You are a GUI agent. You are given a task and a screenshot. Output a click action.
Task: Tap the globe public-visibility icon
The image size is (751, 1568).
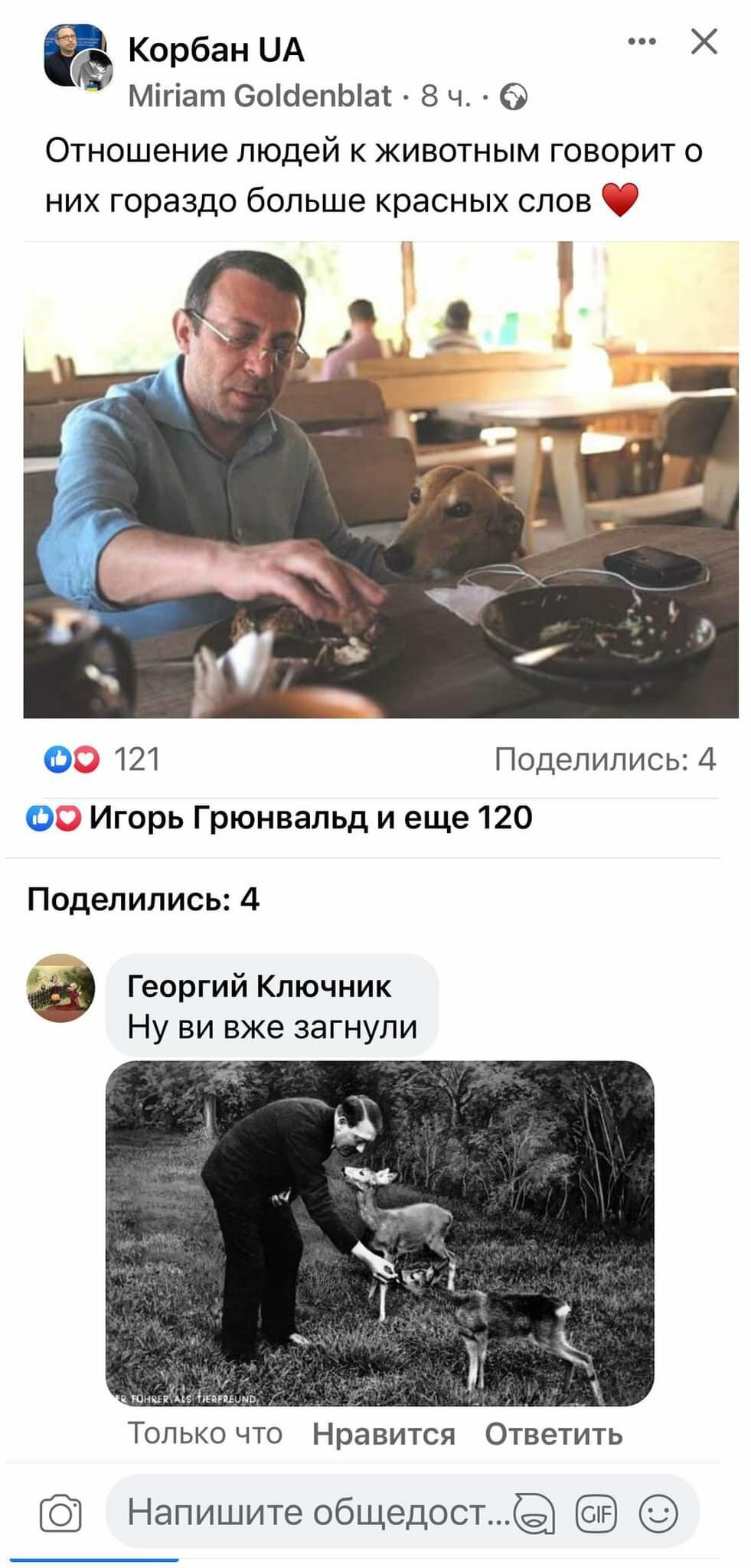pos(514,97)
